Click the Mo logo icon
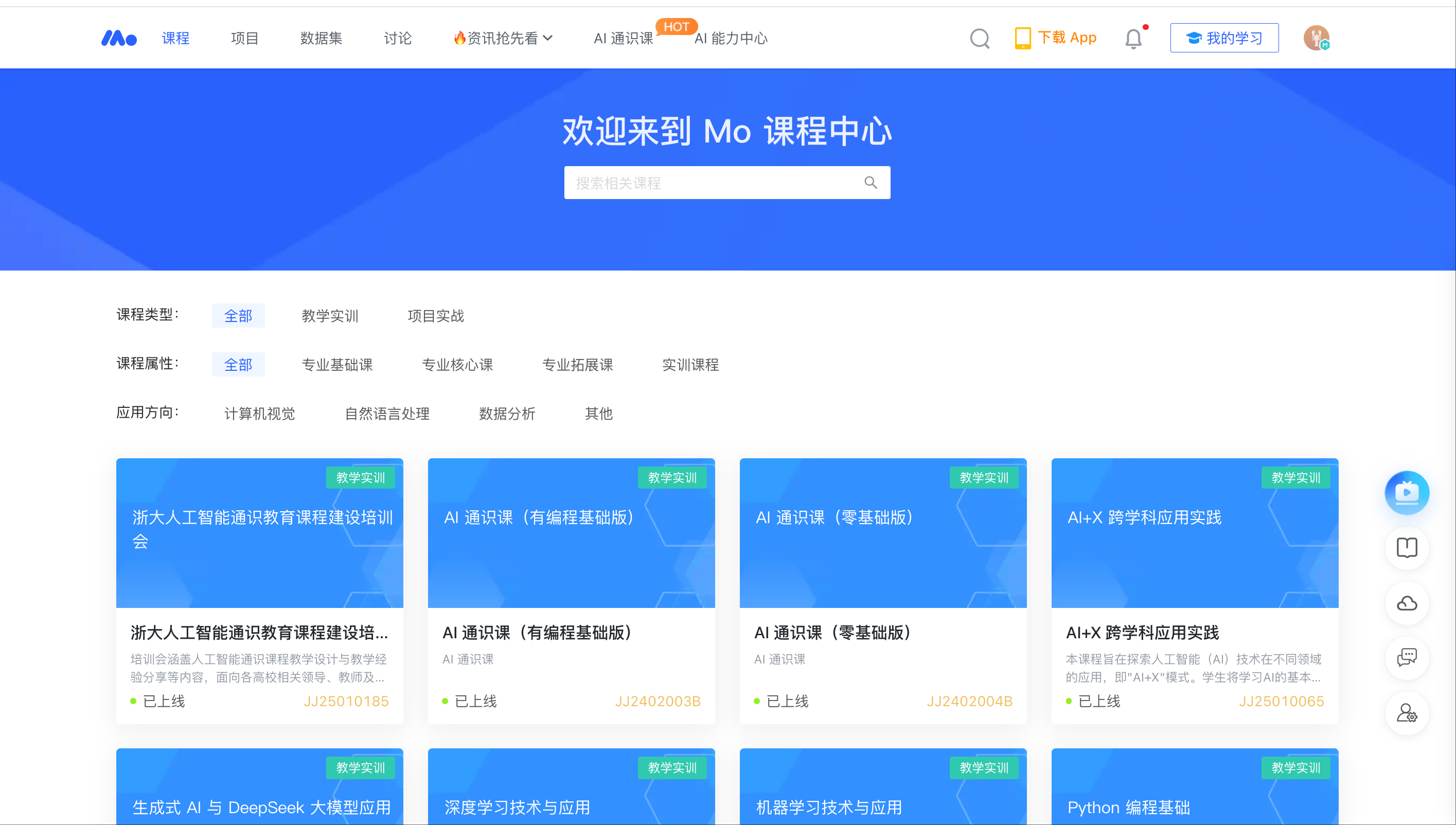Image resolution: width=1456 pixels, height=825 pixels. point(118,38)
